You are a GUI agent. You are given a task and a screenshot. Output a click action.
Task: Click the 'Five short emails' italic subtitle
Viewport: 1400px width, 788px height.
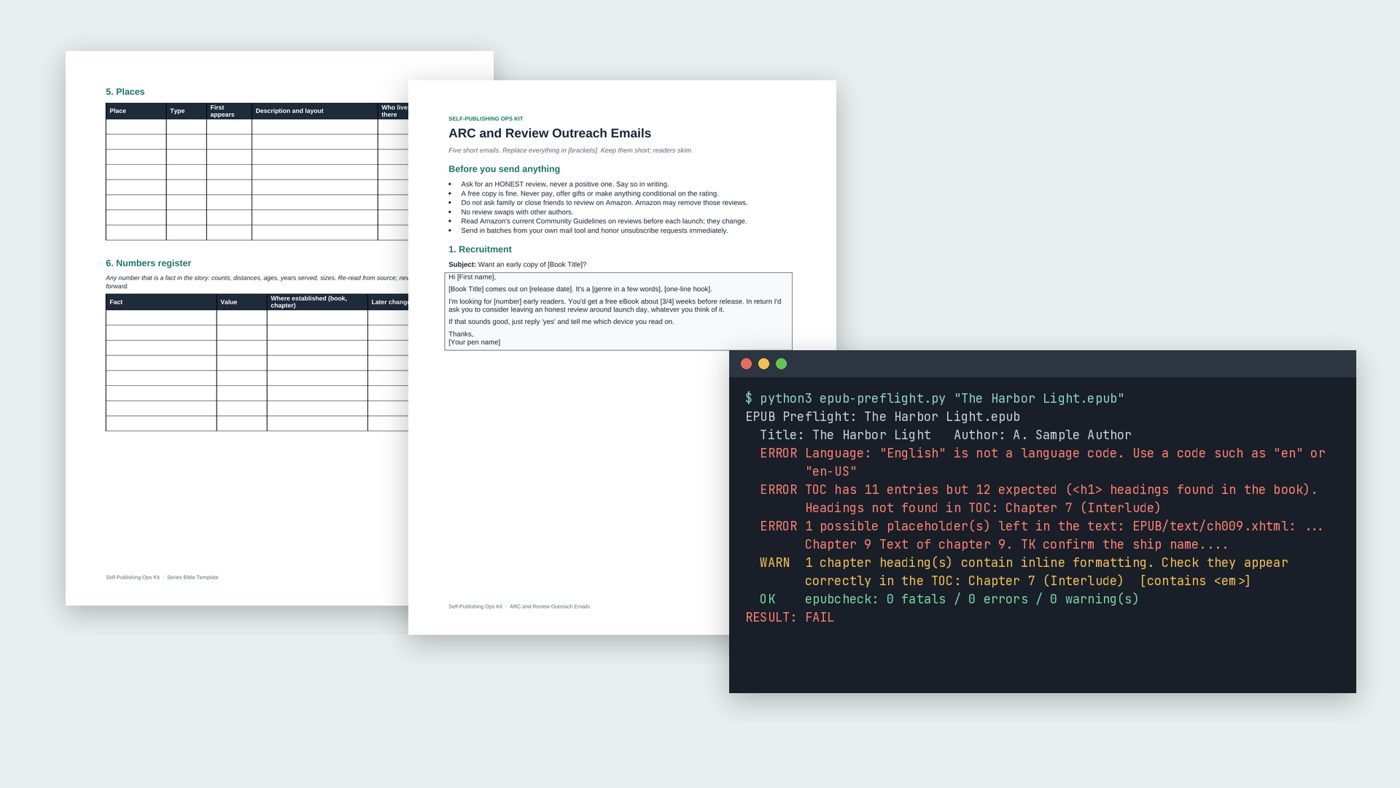[570, 151]
